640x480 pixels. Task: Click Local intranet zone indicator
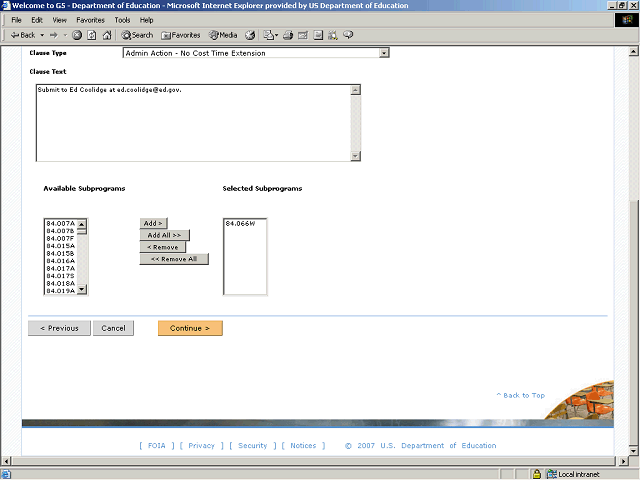coord(573,474)
